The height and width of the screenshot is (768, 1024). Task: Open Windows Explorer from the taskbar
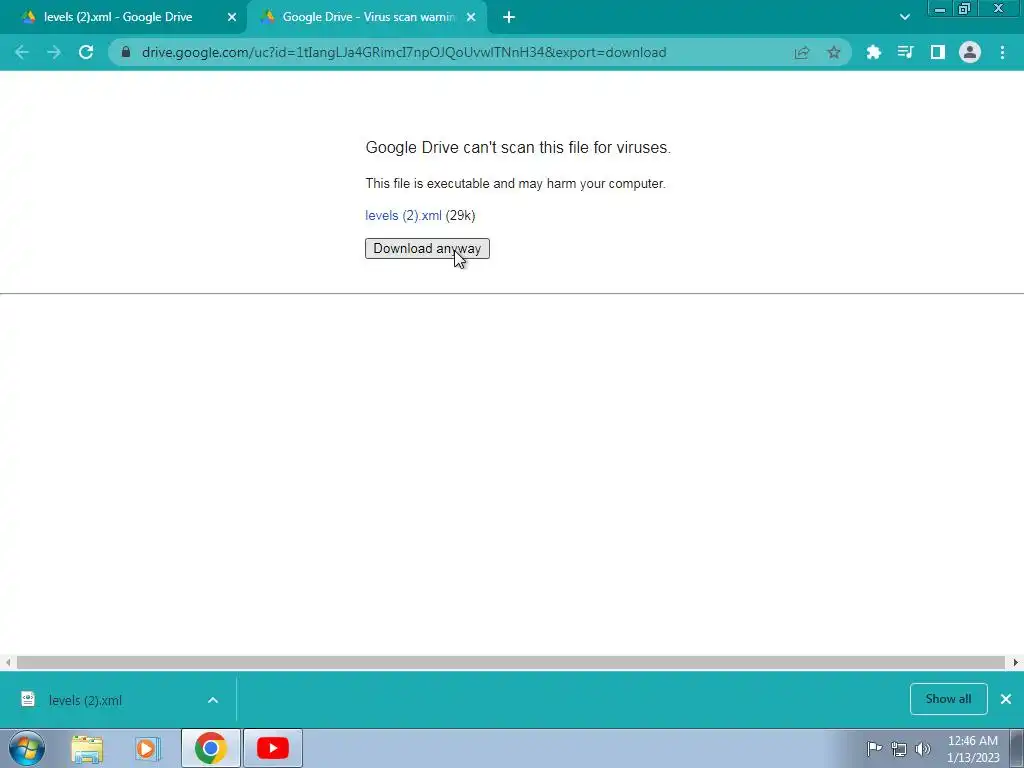[x=87, y=748]
